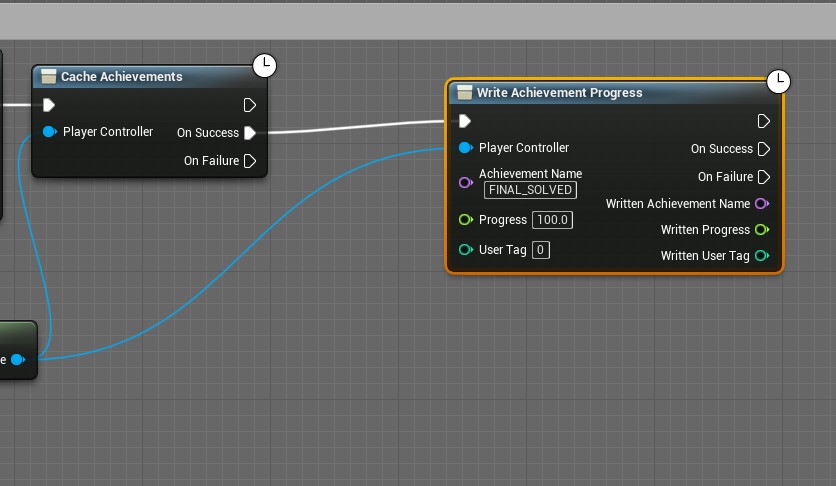This screenshot has height=486, width=836.
Task: Click the Written User Tag output pin
Action: pos(762,256)
